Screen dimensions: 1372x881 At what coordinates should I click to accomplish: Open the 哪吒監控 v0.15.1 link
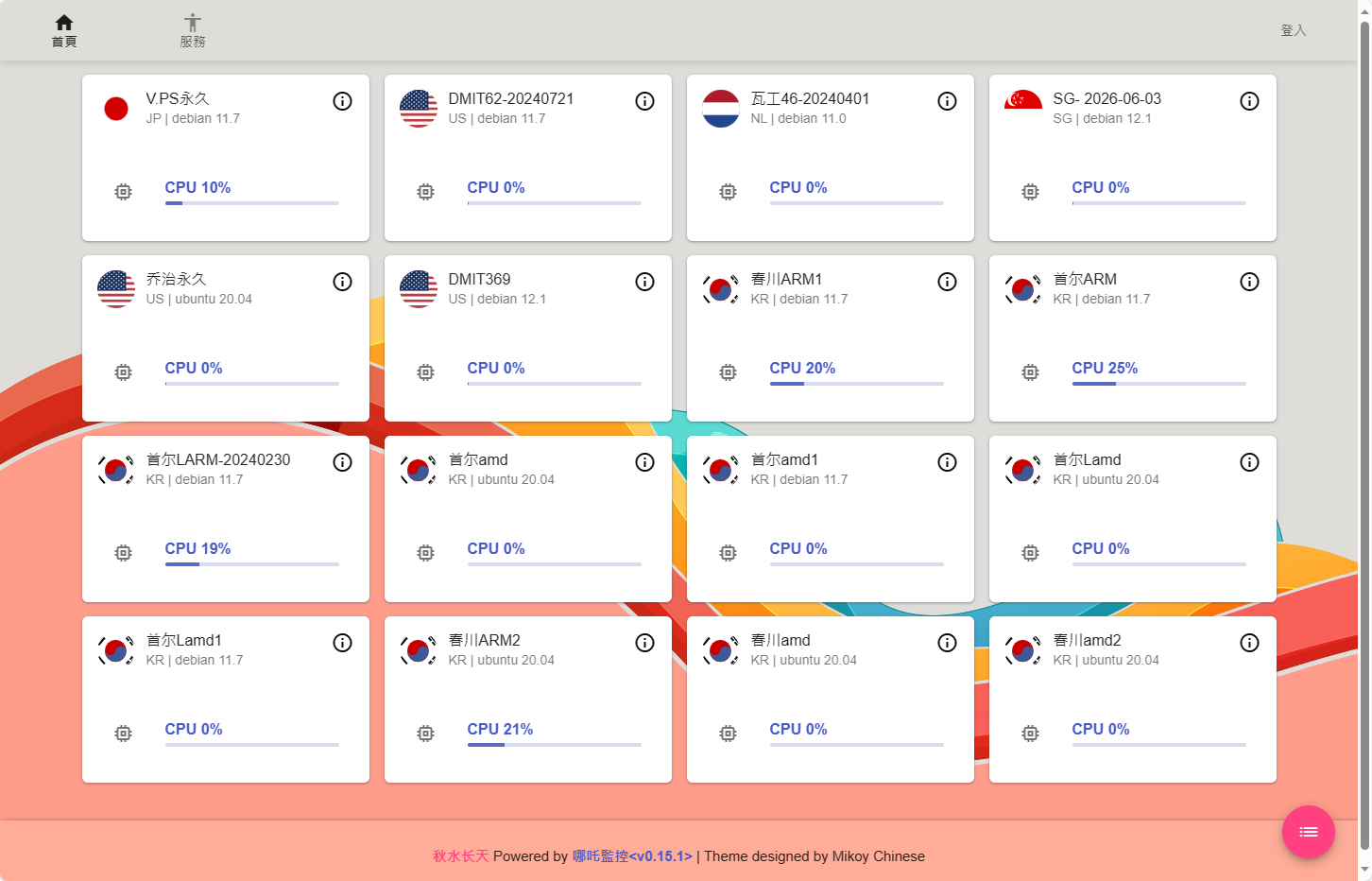click(632, 856)
